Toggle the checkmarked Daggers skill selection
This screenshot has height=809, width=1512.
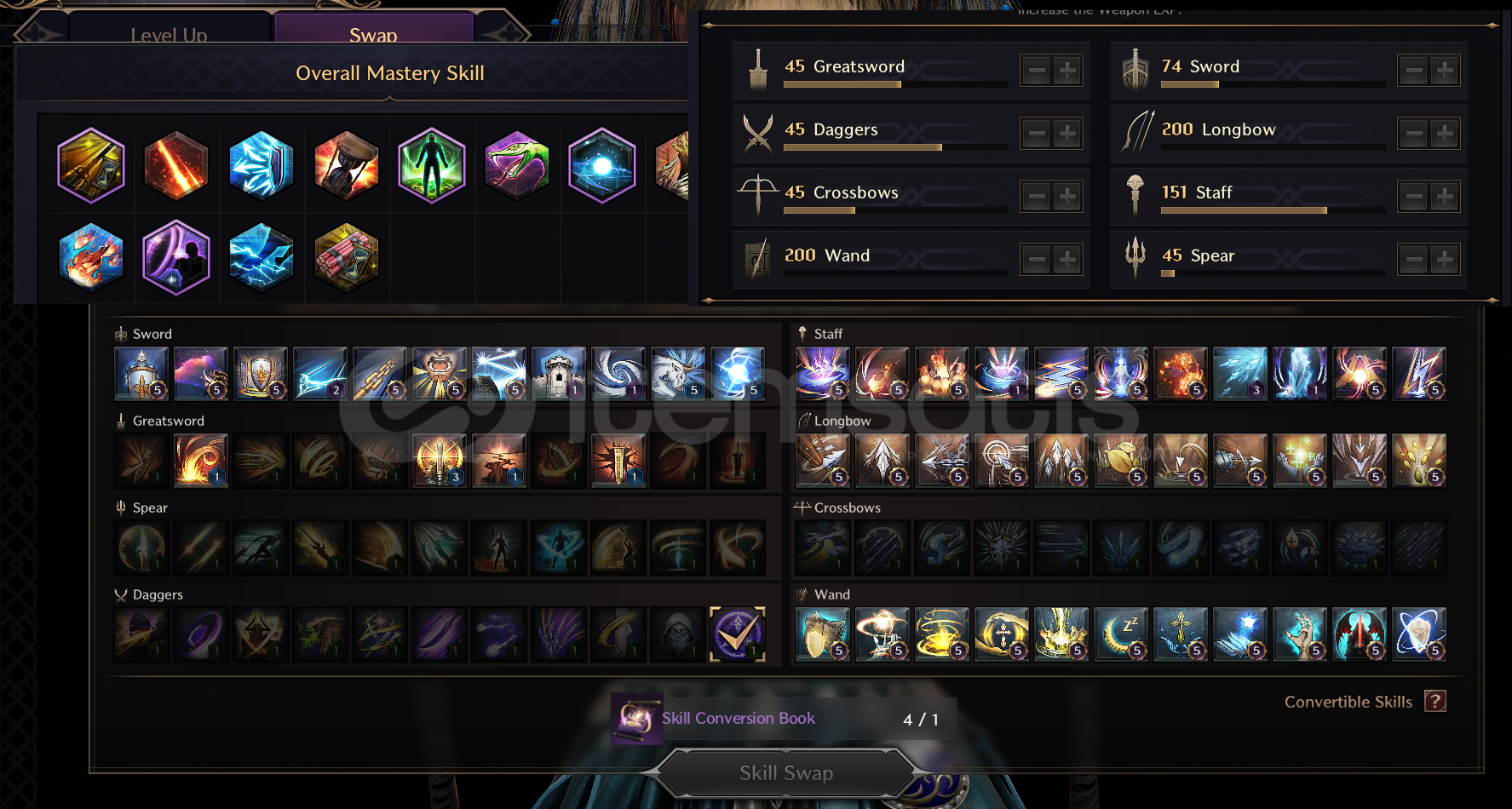(738, 634)
